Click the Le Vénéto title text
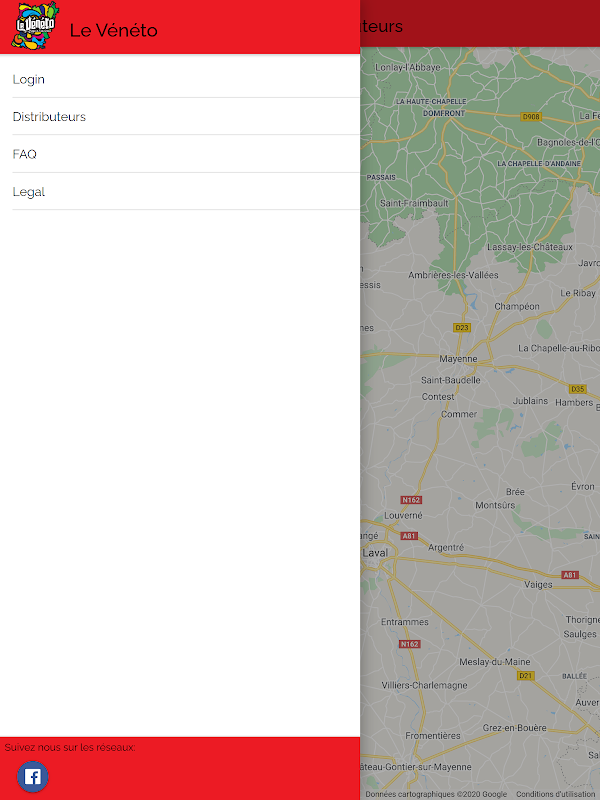This screenshot has width=600, height=800. tap(113, 31)
